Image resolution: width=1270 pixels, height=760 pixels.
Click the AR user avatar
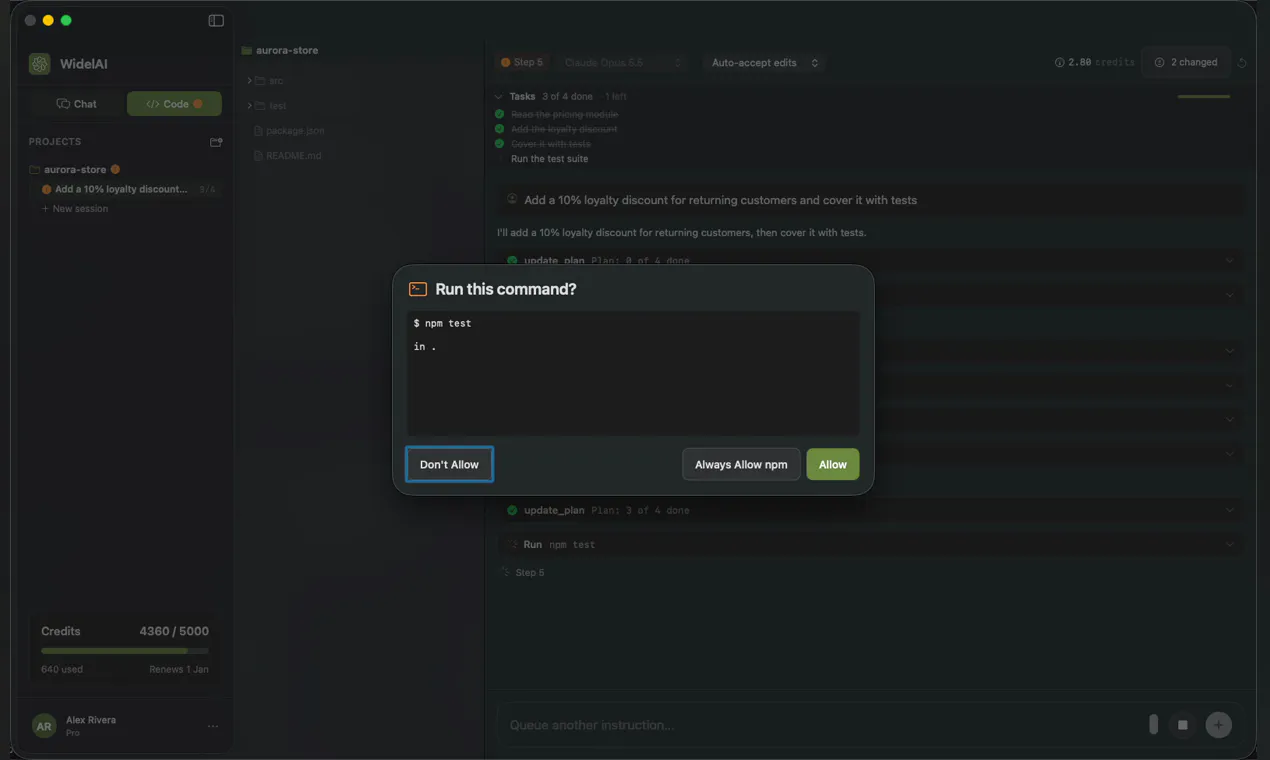tap(44, 727)
